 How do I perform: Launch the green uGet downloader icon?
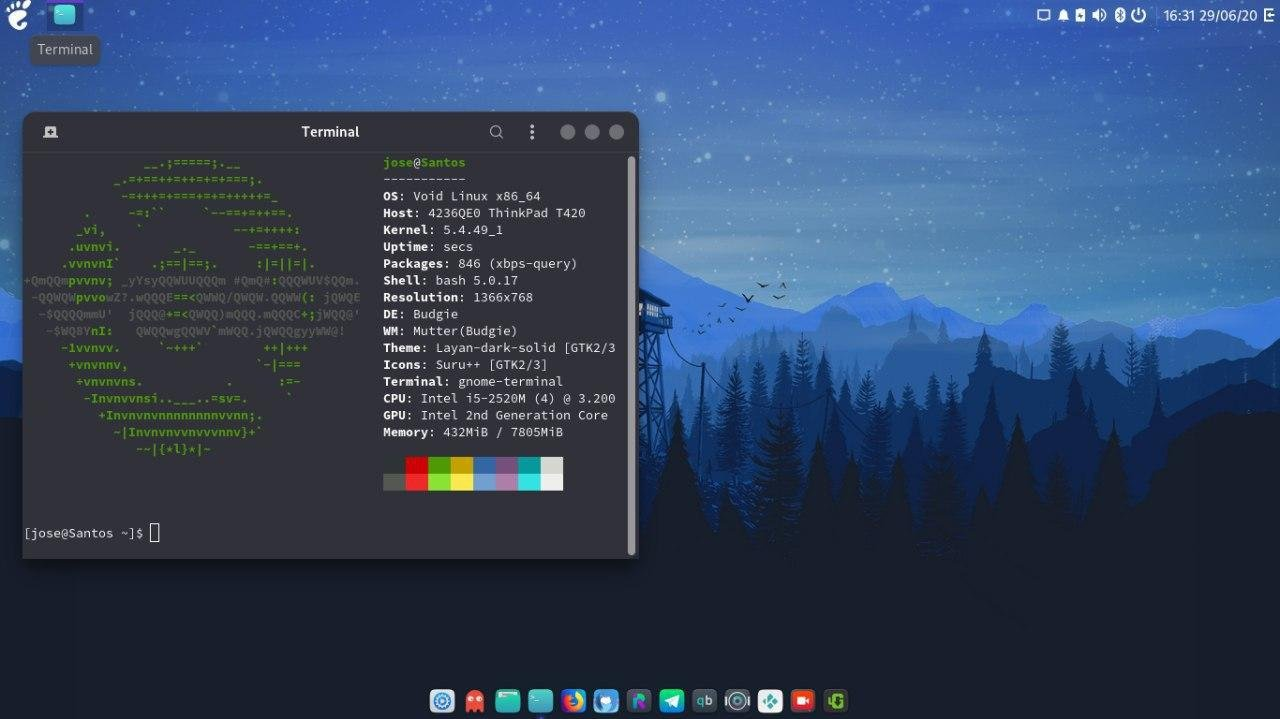835,701
